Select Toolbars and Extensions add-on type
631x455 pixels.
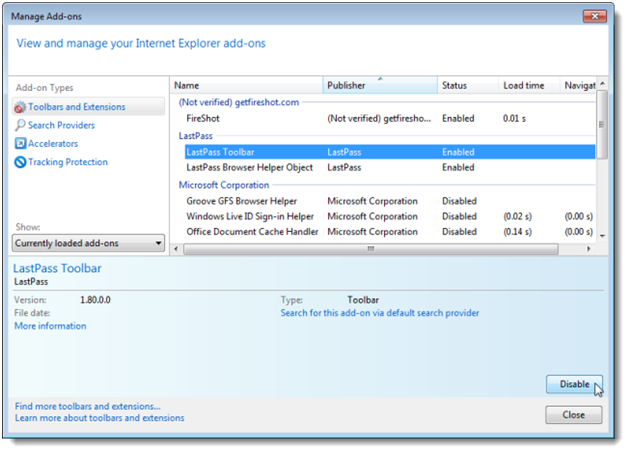(x=89, y=107)
